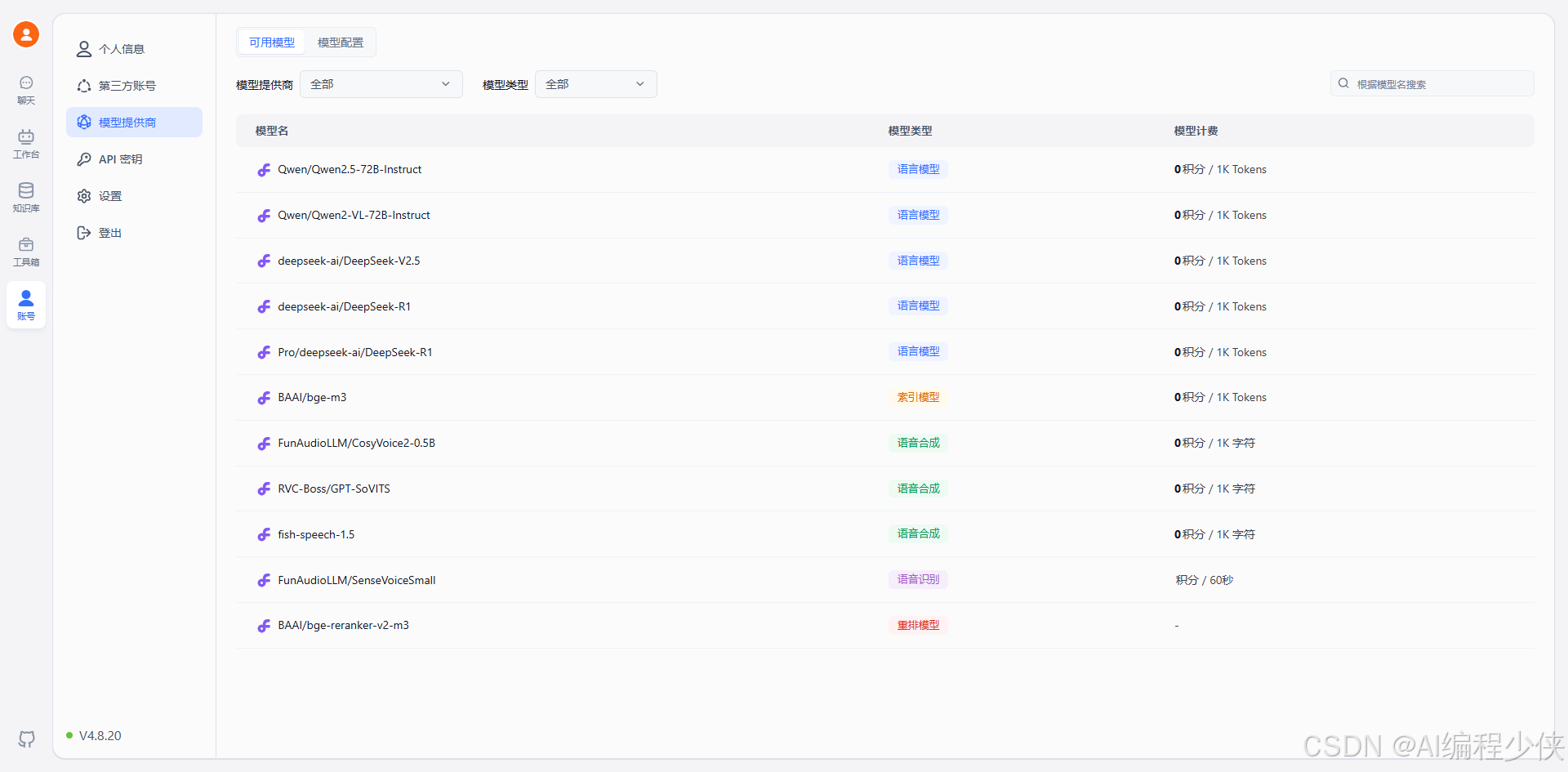Select the deepseek-ai/DeepSeek-R1 model name
The width and height of the screenshot is (1568, 772).
click(x=344, y=306)
